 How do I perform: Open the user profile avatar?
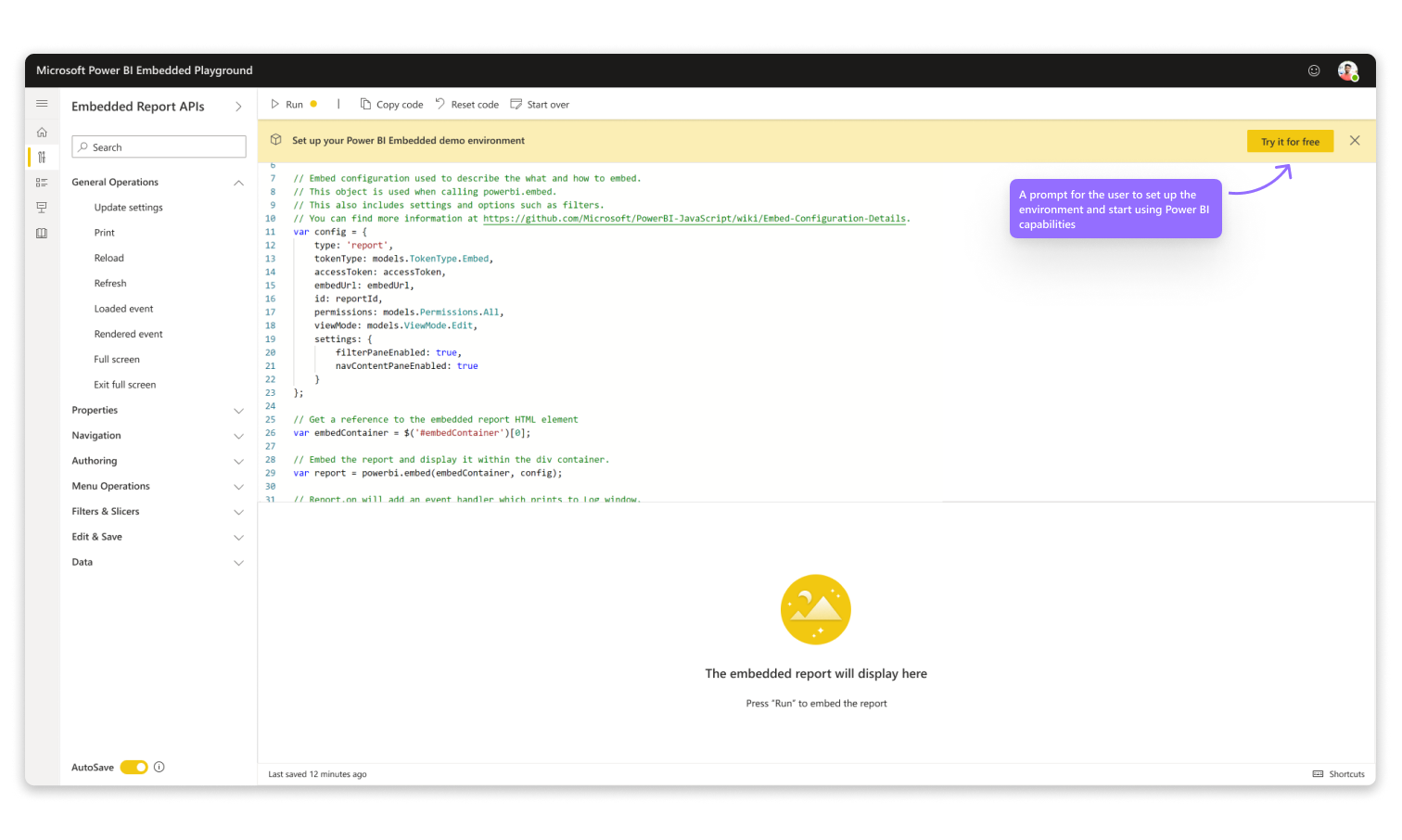[x=1348, y=70]
